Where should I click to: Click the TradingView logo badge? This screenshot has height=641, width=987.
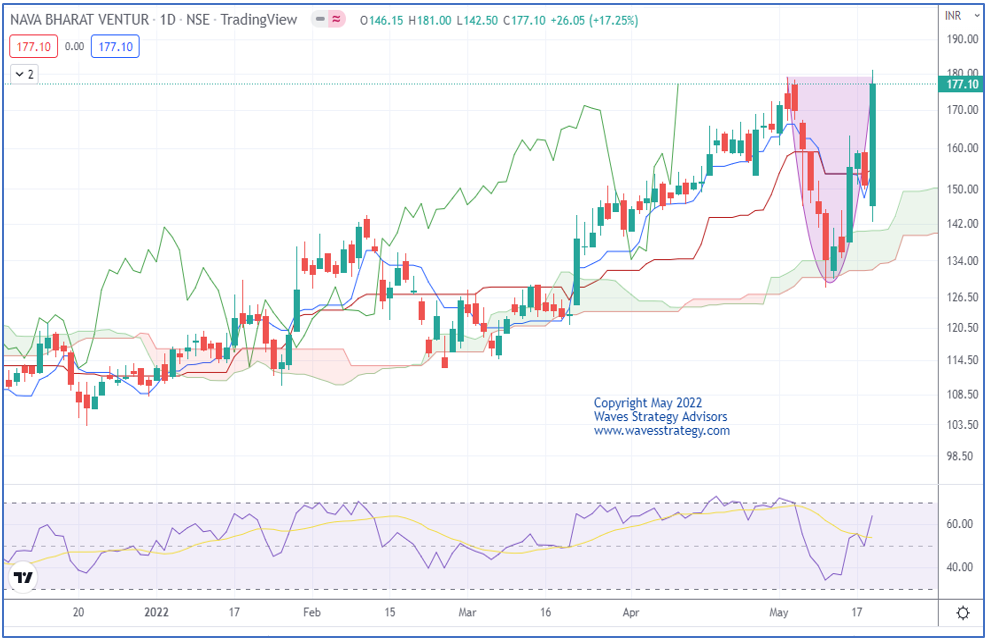coord(23,577)
